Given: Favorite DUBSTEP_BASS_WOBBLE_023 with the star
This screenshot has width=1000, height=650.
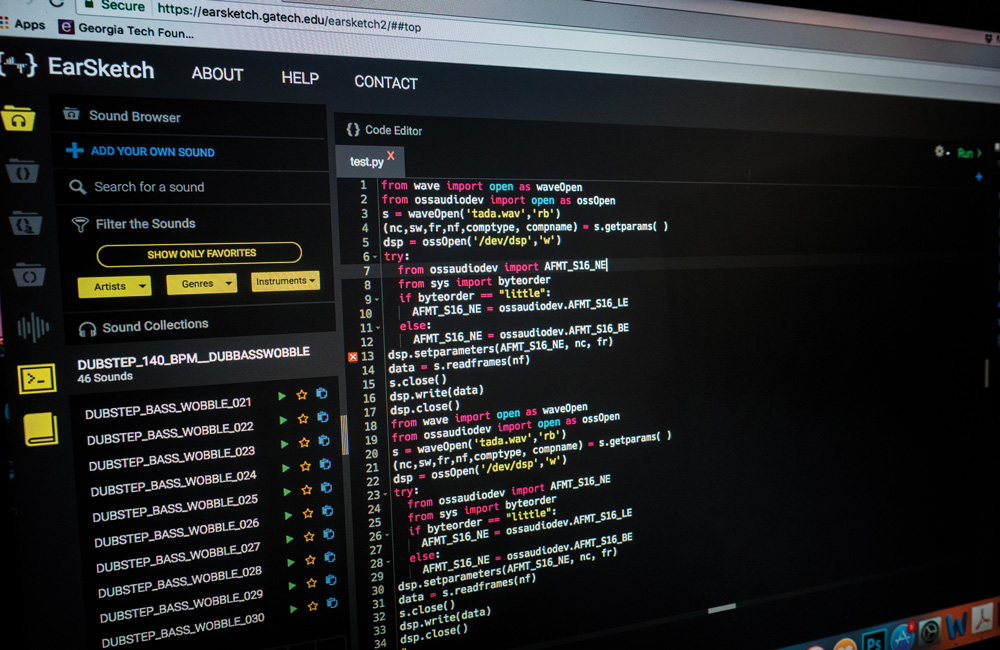Looking at the screenshot, I should (x=304, y=442).
